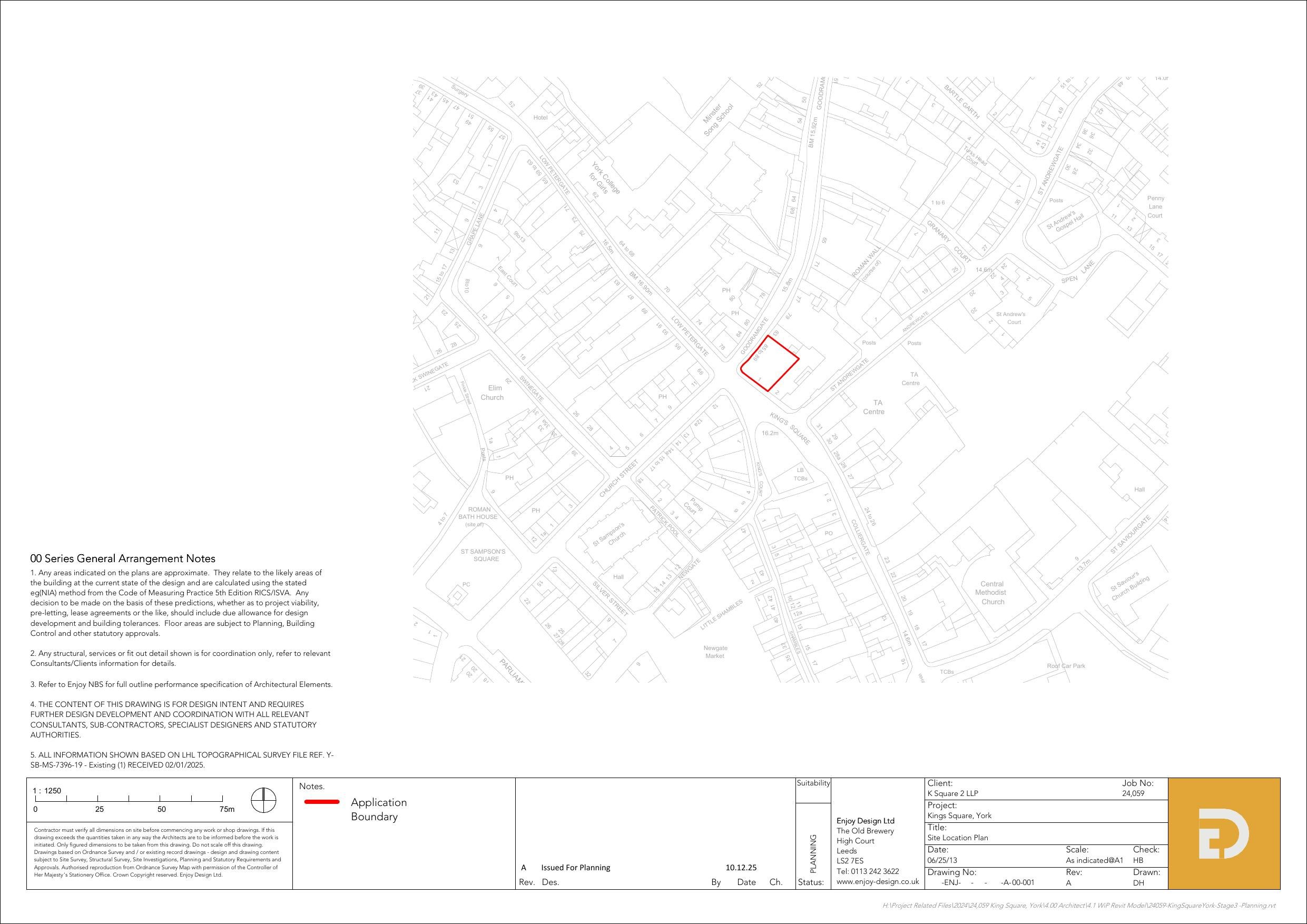Click the 'Site Location Plan' title field

958,838
